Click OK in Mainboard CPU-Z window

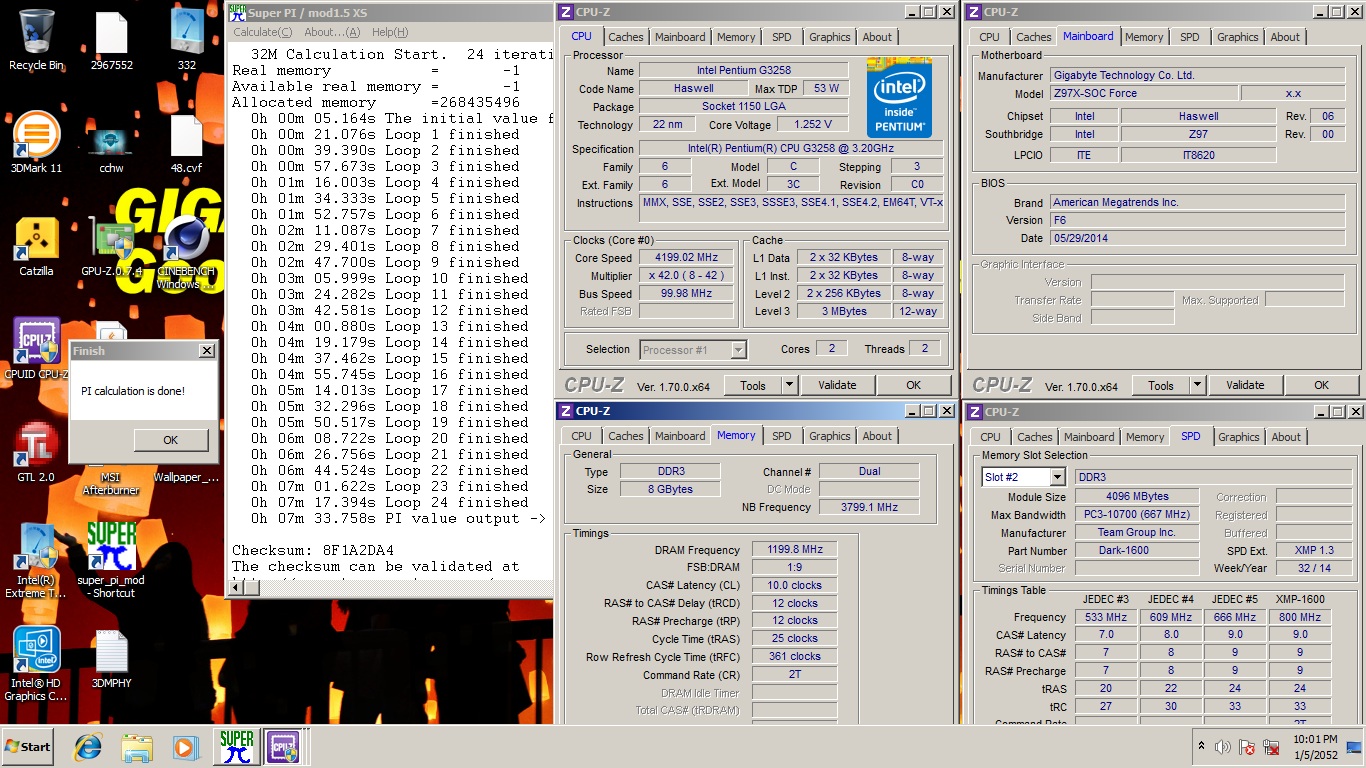click(x=1321, y=385)
